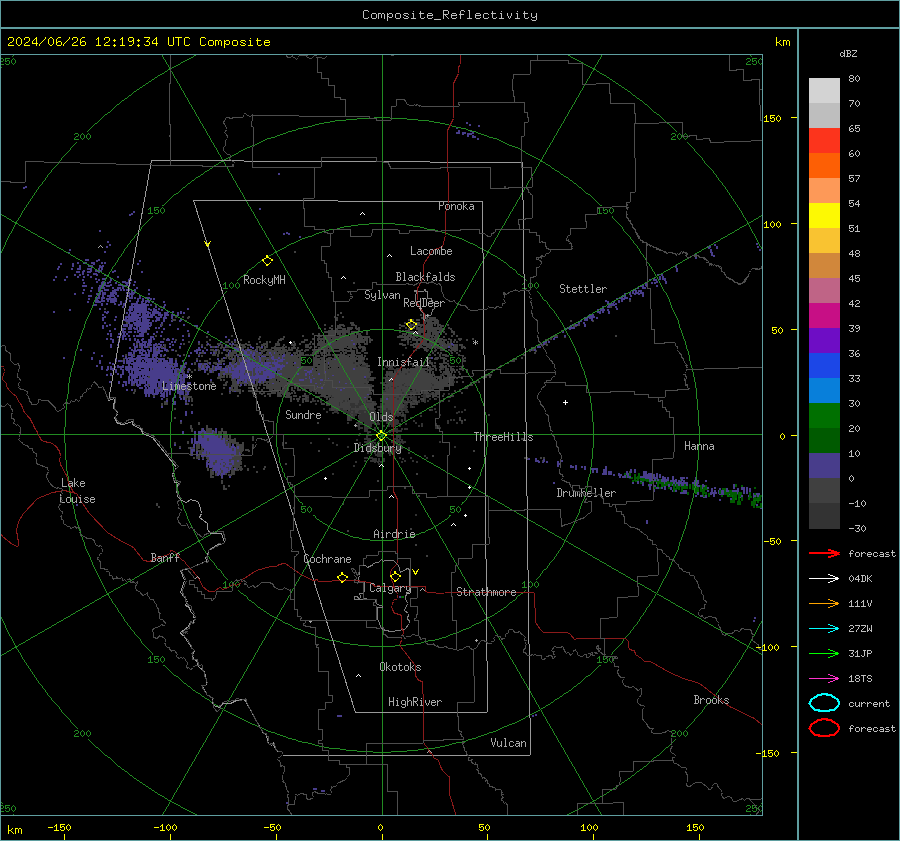The image size is (900, 841).
Task: Click the Banff label
Action: click(165, 558)
